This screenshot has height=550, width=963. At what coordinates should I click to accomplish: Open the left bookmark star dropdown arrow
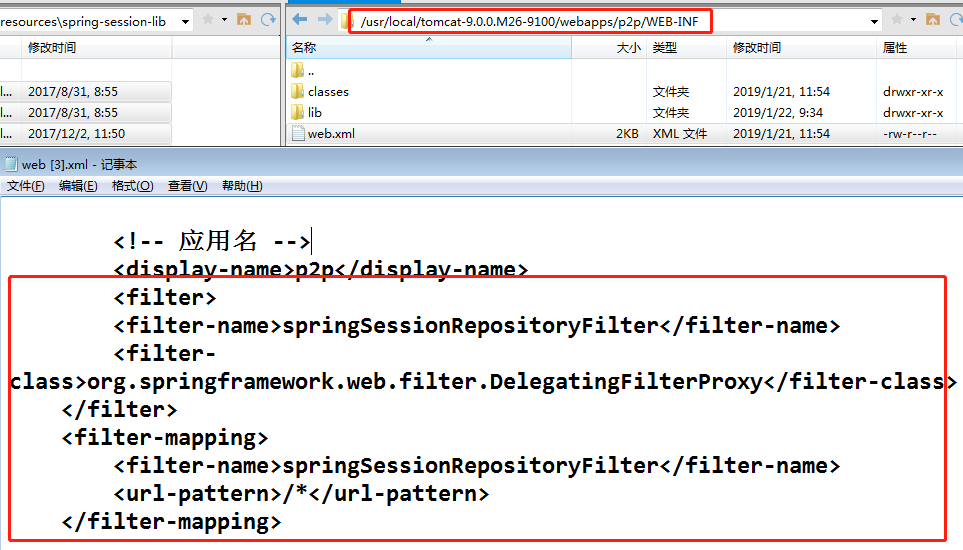[x=224, y=20]
